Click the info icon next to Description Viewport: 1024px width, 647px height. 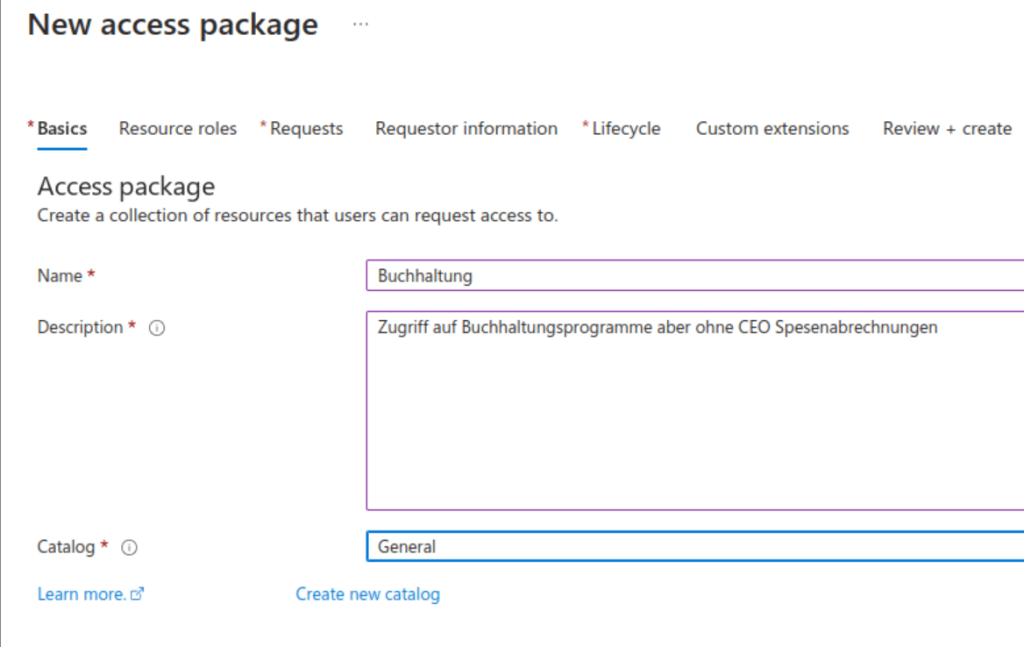click(x=156, y=328)
